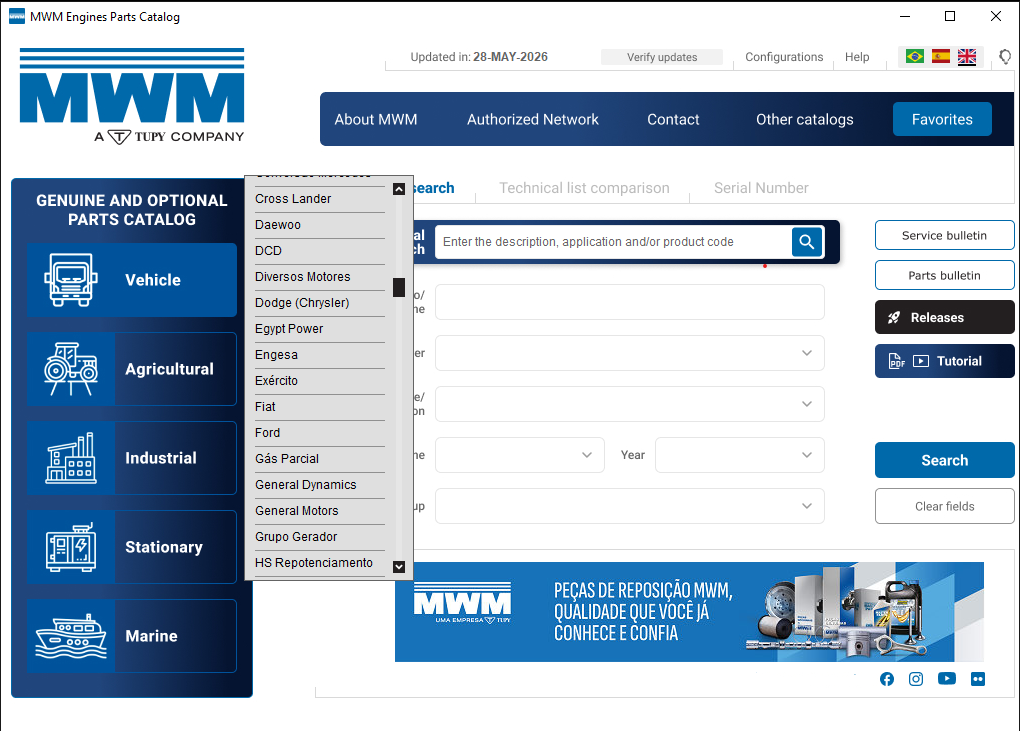Image resolution: width=1020 pixels, height=731 pixels.
Task: Open MWM Flickr page icon
Action: click(978, 679)
